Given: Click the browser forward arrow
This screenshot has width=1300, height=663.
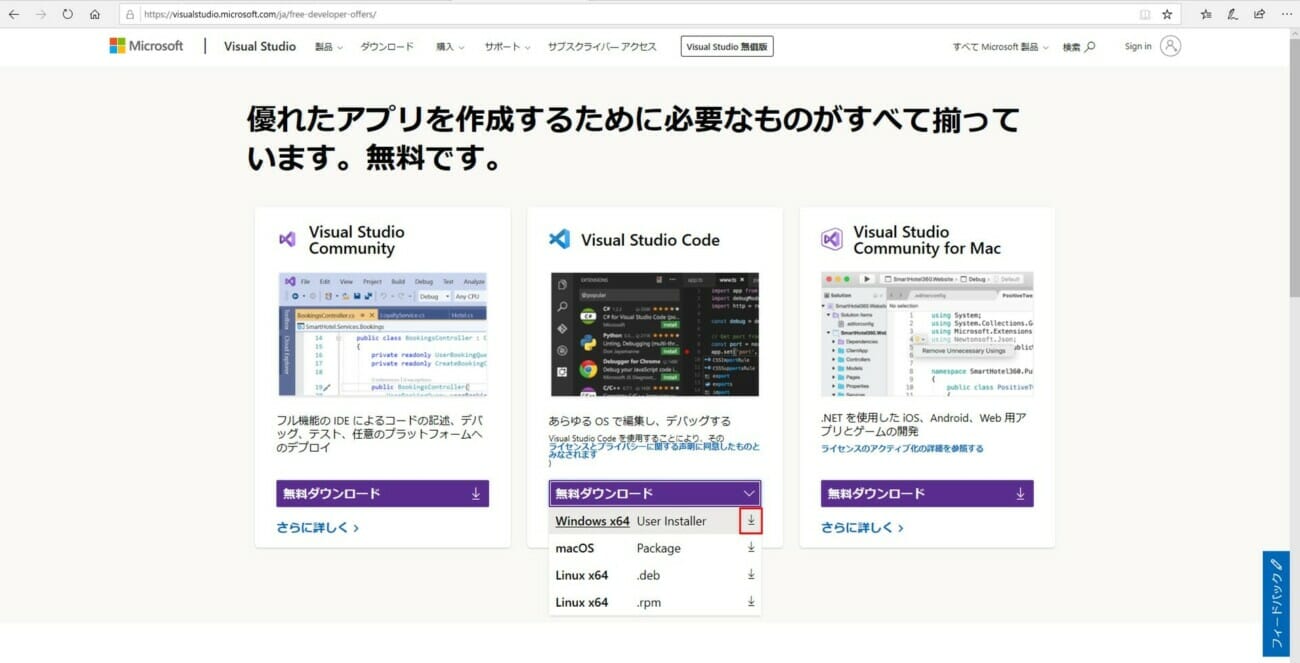Looking at the screenshot, I should tap(40, 15).
